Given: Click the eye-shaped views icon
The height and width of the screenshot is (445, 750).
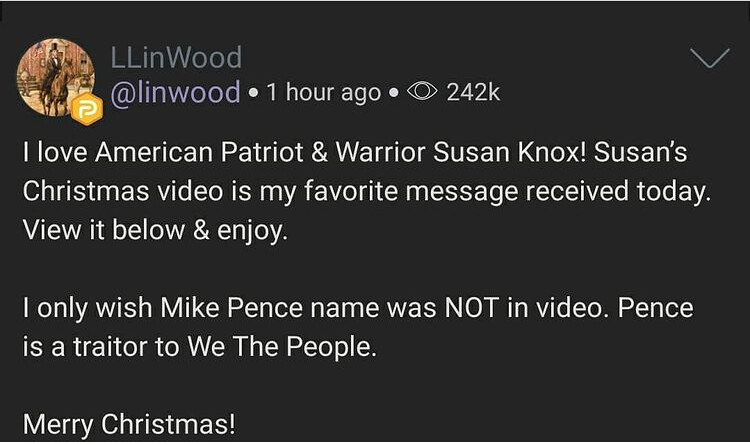Looking at the screenshot, I should (422, 92).
